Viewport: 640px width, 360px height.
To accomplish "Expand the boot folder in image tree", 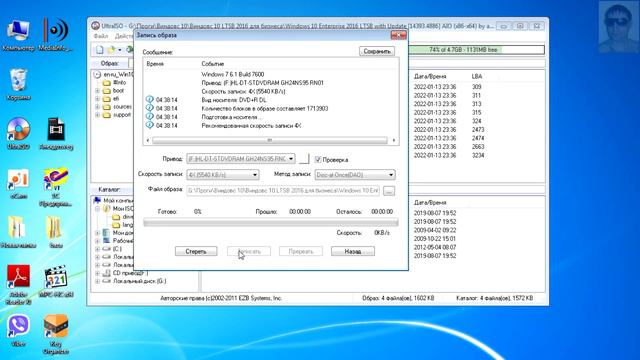I will (x=98, y=91).
